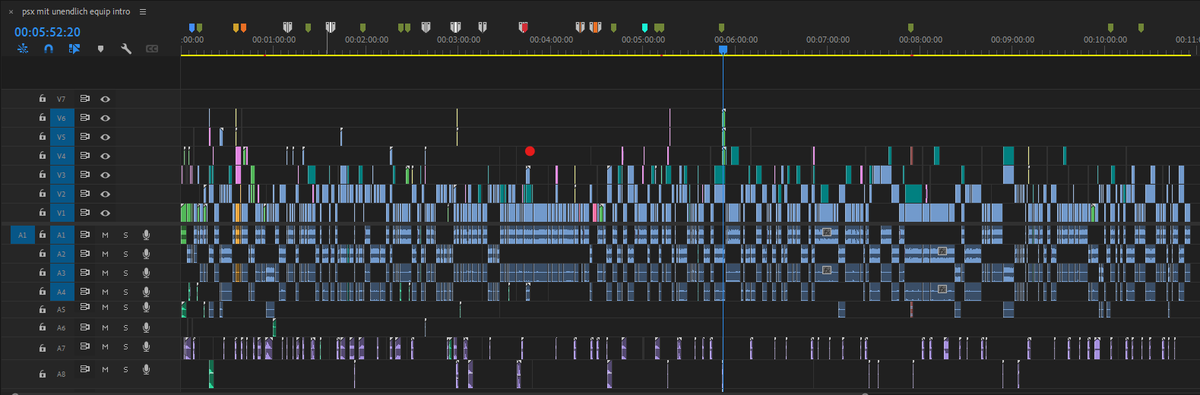The width and height of the screenshot is (1200, 395).
Task: Hide track V3 output with eye
Action: (105, 175)
